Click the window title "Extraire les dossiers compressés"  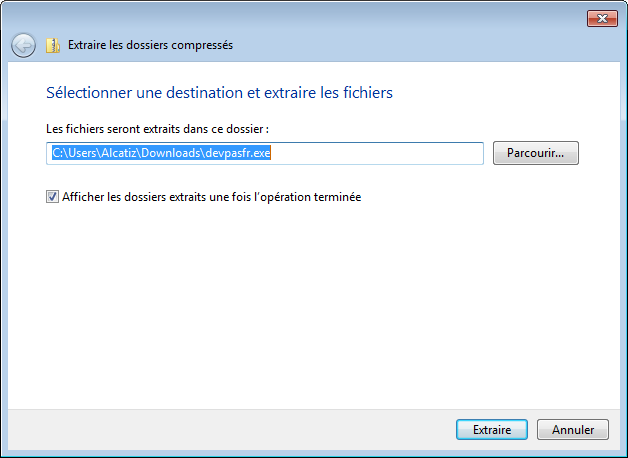pyautogui.click(x=151, y=45)
